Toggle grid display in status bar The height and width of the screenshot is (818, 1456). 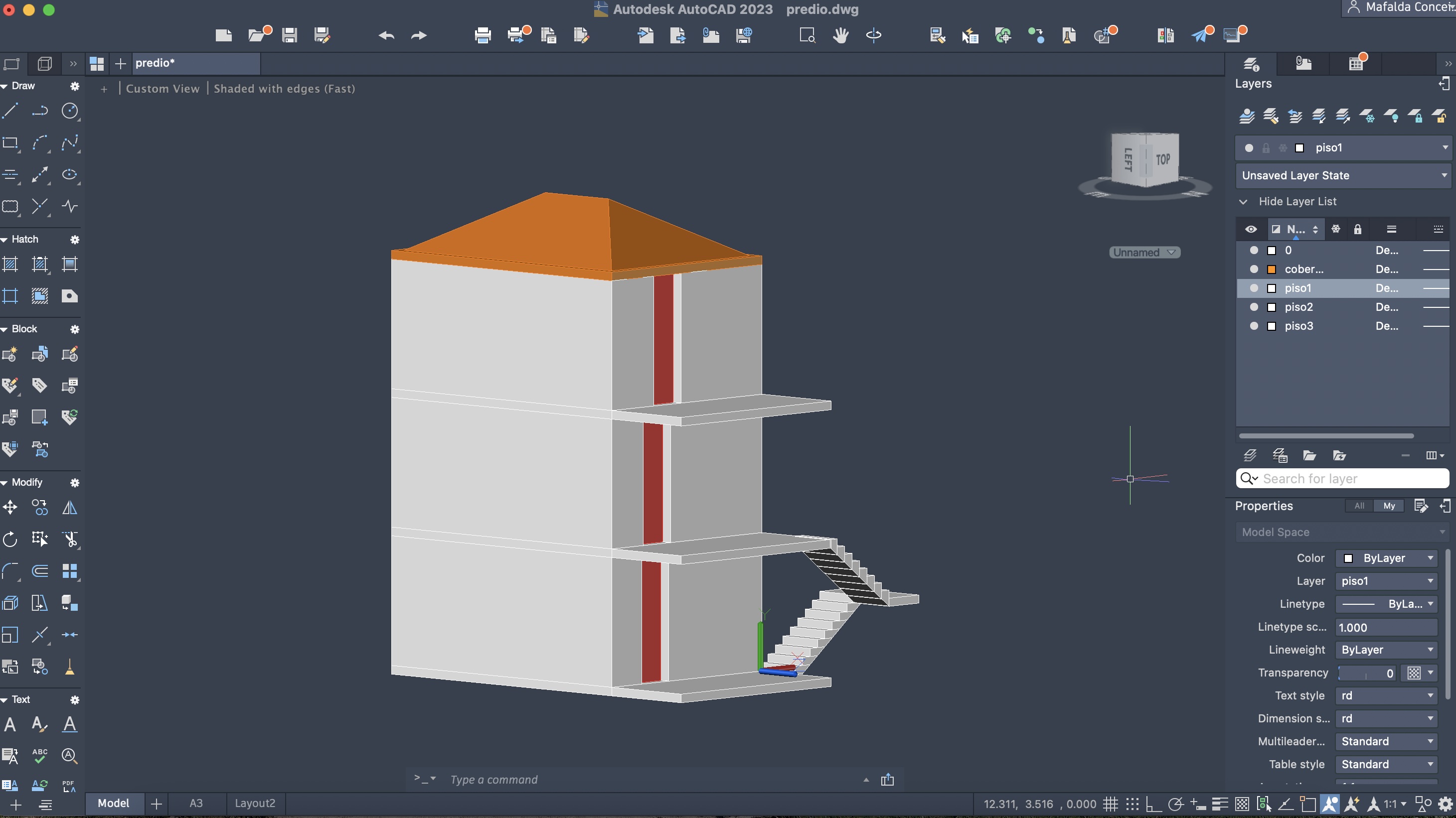1110,804
